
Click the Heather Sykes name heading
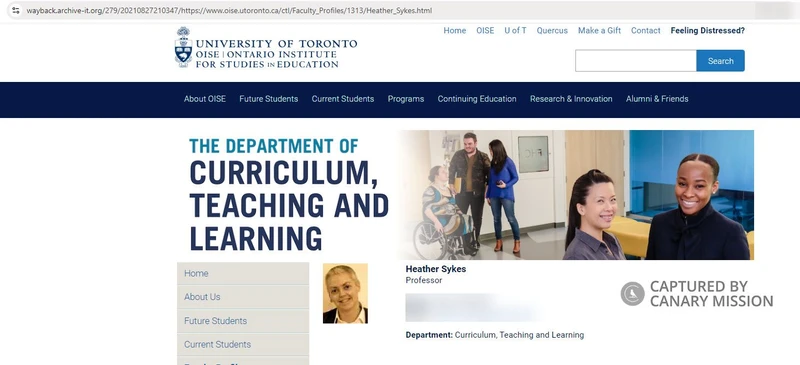tap(436, 269)
